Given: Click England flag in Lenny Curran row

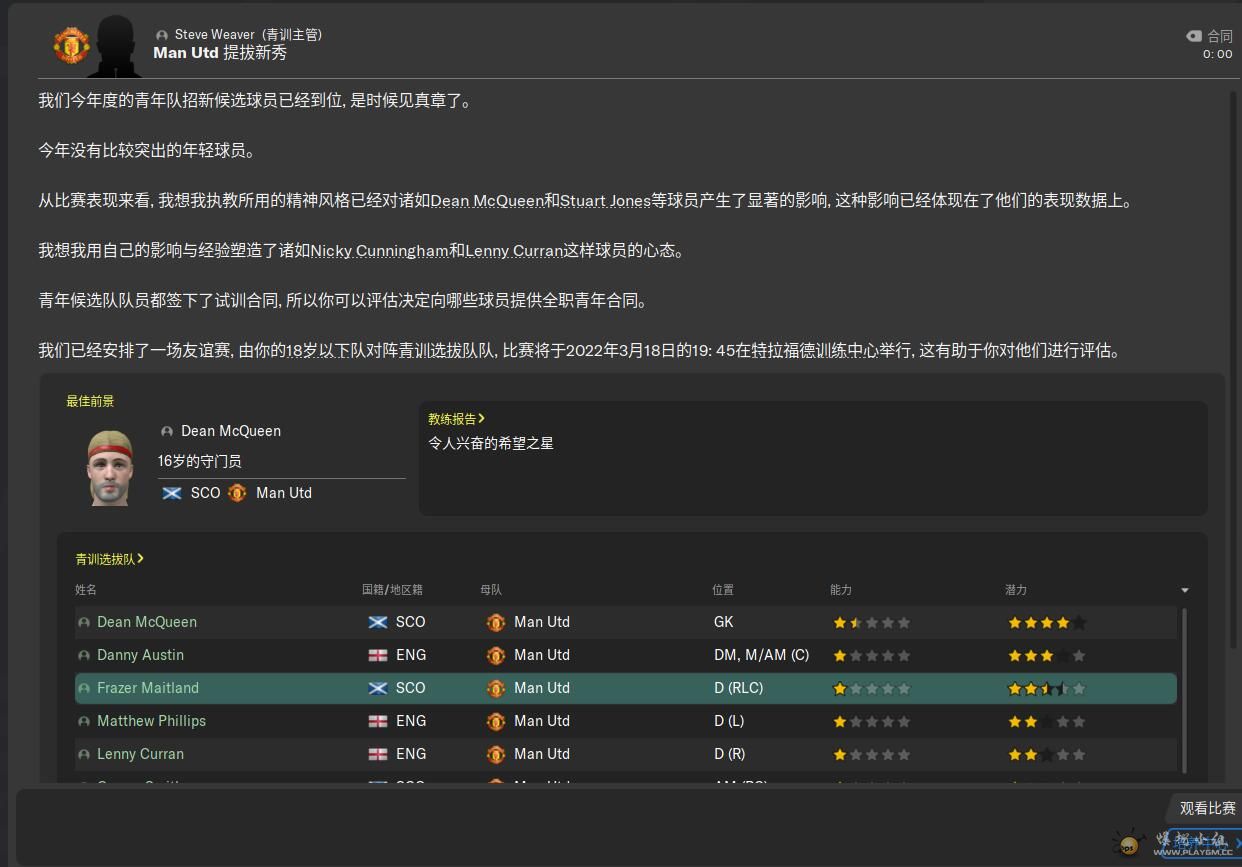Looking at the screenshot, I should (378, 754).
